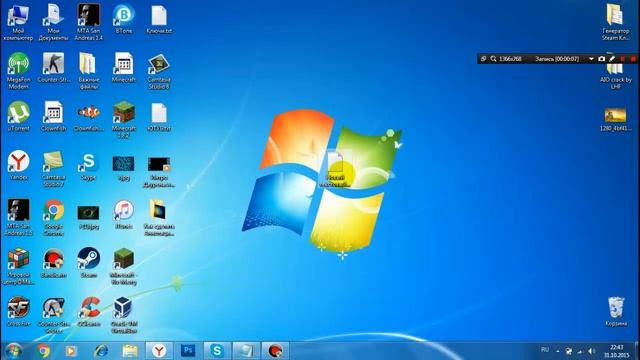Open the Minecraft - No Money shortcut
The width and height of the screenshot is (640, 360).
click(124, 266)
